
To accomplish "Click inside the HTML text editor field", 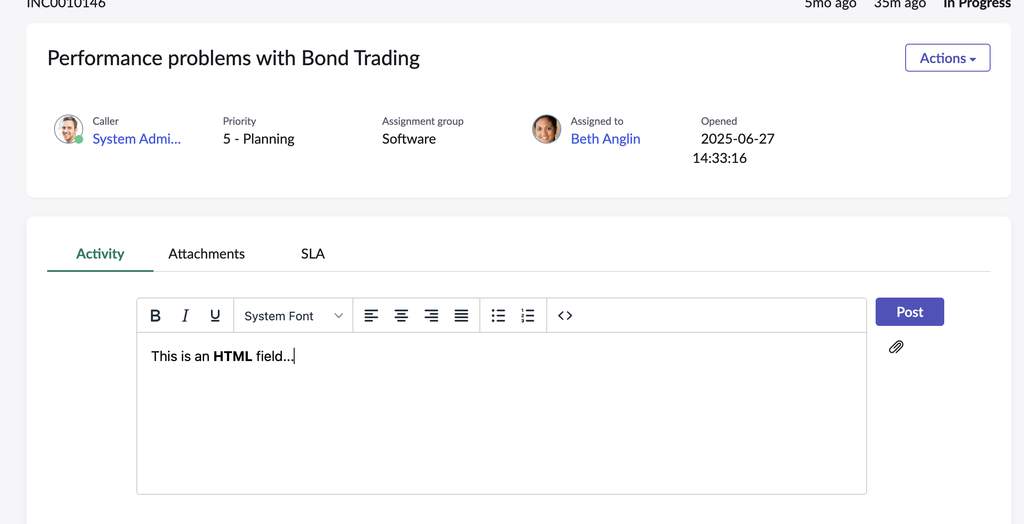I will point(502,413).
